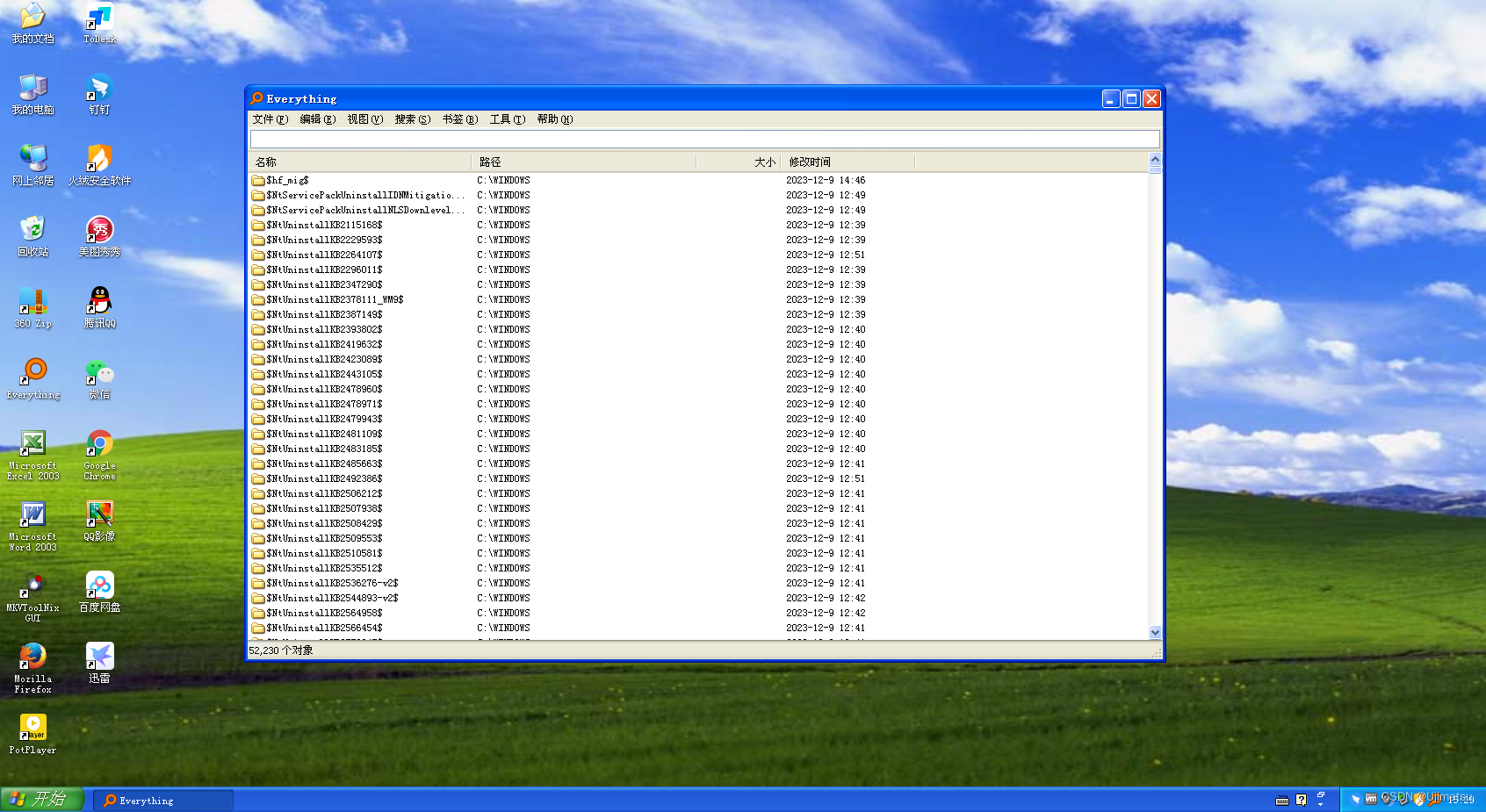Click the 火绒 shield tray icon
1486x812 pixels.
click(1419, 799)
